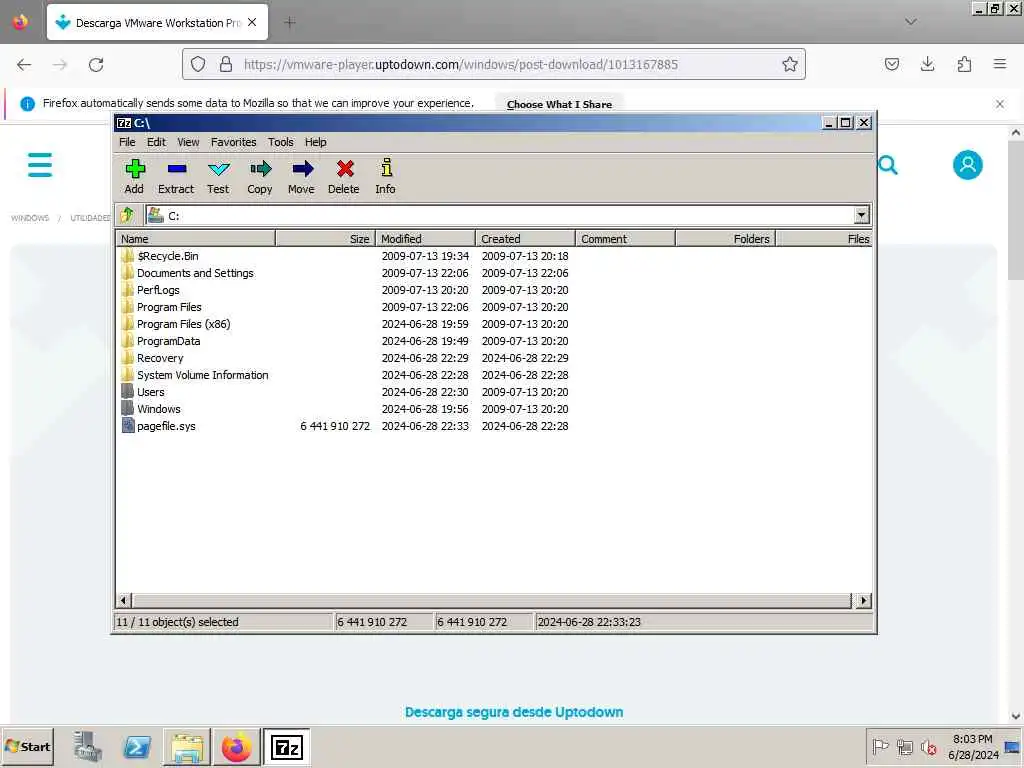Open the View menu in 7-Zip
1024x768 pixels.
(x=188, y=142)
